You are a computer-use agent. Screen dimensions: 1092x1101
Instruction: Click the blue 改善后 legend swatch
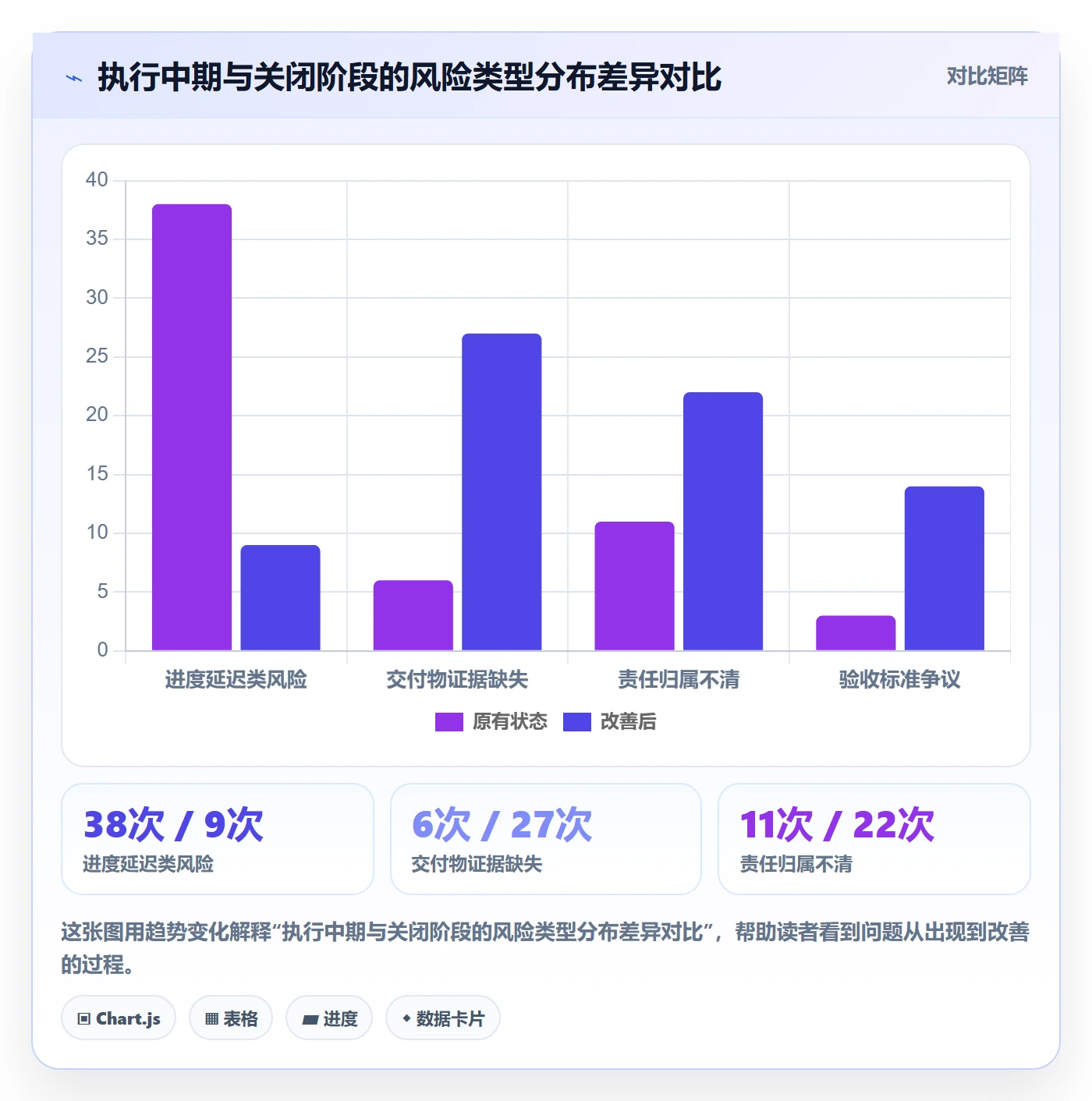577,722
